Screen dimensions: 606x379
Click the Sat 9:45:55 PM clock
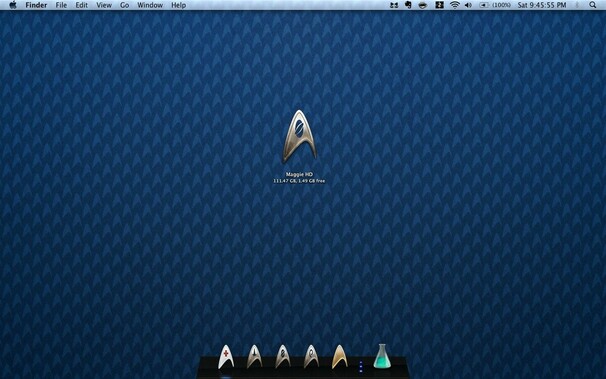tap(542, 5)
